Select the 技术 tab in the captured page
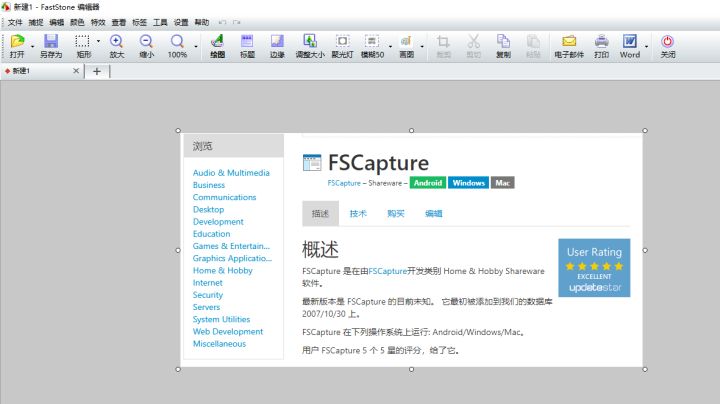This screenshot has height=404, width=720. (x=358, y=213)
